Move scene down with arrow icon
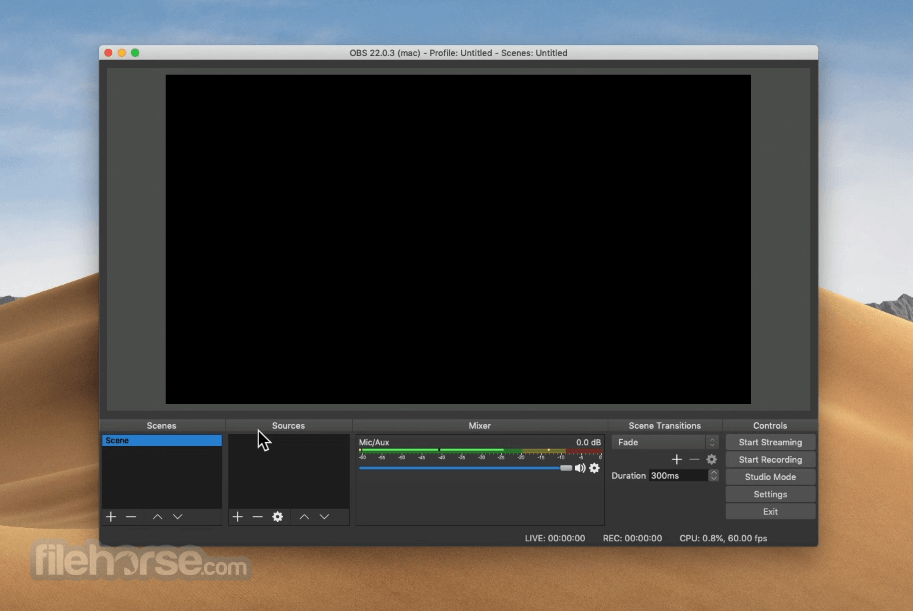This screenshot has width=913, height=611. click(x=178, y=517)
